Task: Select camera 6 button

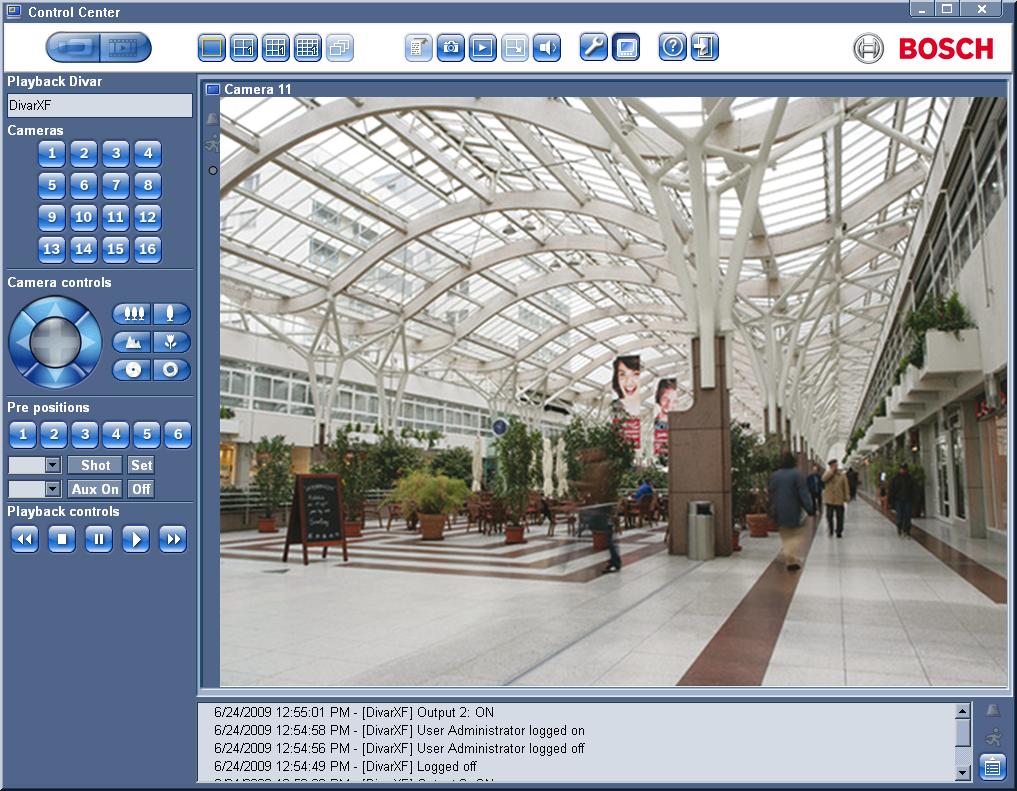Action: (84, 185)
